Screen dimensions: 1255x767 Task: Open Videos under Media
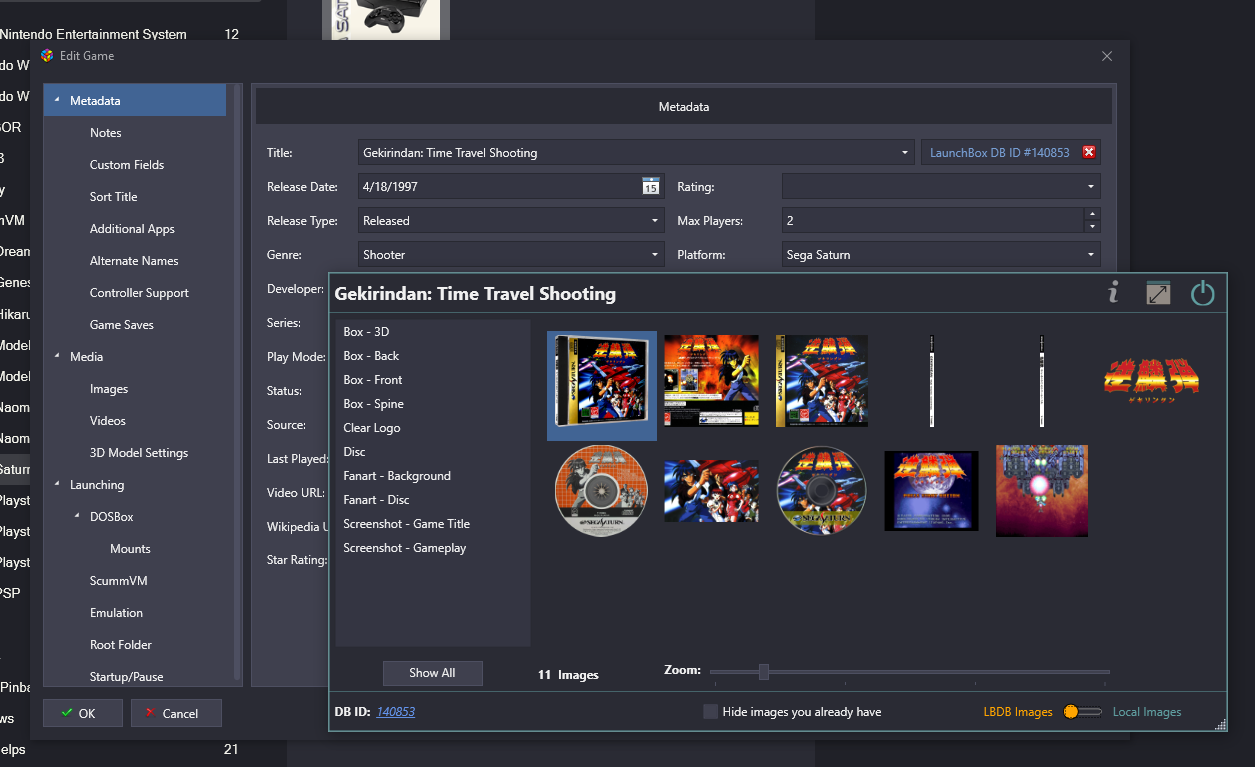coord(108,421)
